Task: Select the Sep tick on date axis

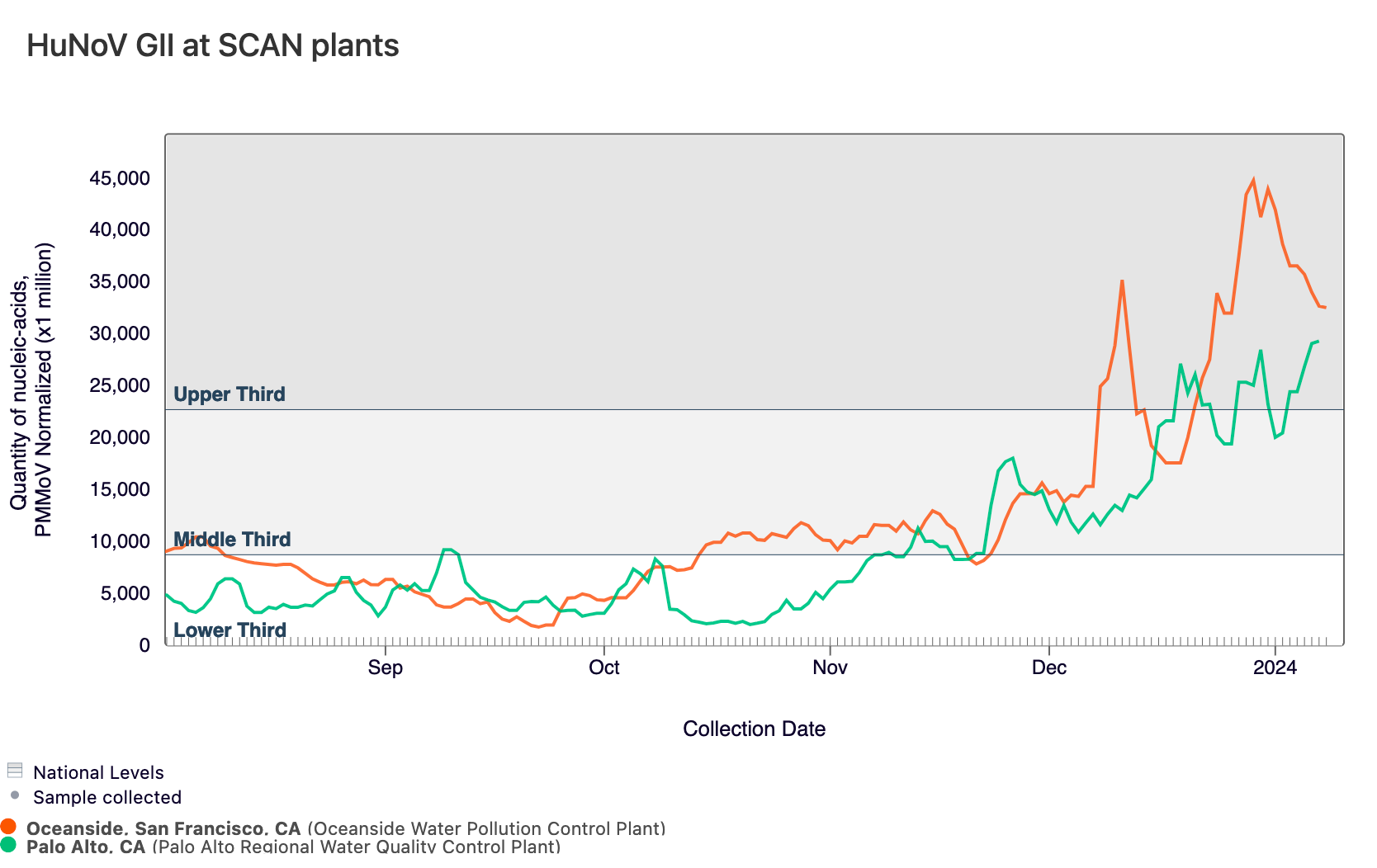Action: click(385, 667)
